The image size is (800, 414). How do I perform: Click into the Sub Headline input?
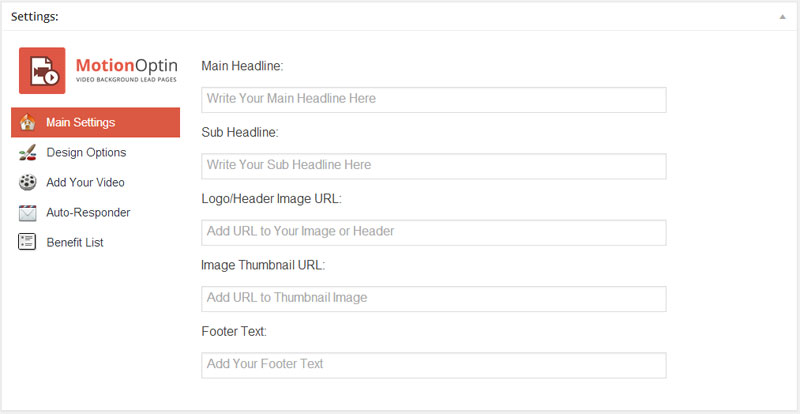pyautogui.click(x=434, y=166)
